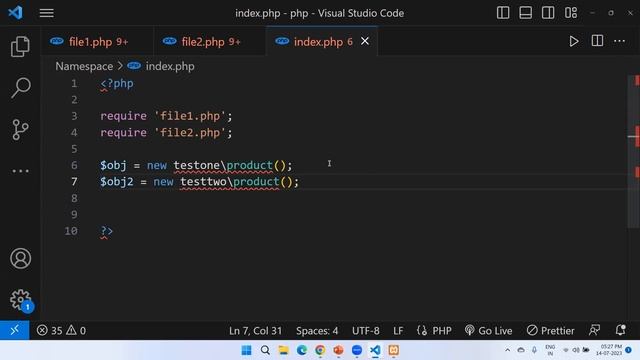
Task: Click testtwo\product on line 7
Action: tap(230, 182)
